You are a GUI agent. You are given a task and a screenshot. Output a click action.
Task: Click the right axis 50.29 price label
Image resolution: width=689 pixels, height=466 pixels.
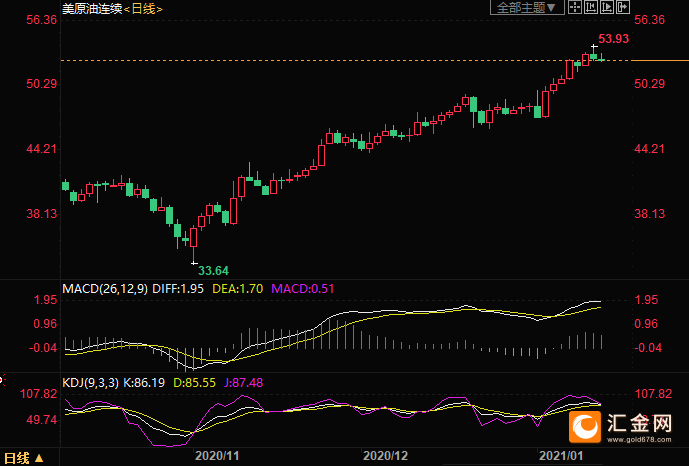649,84
